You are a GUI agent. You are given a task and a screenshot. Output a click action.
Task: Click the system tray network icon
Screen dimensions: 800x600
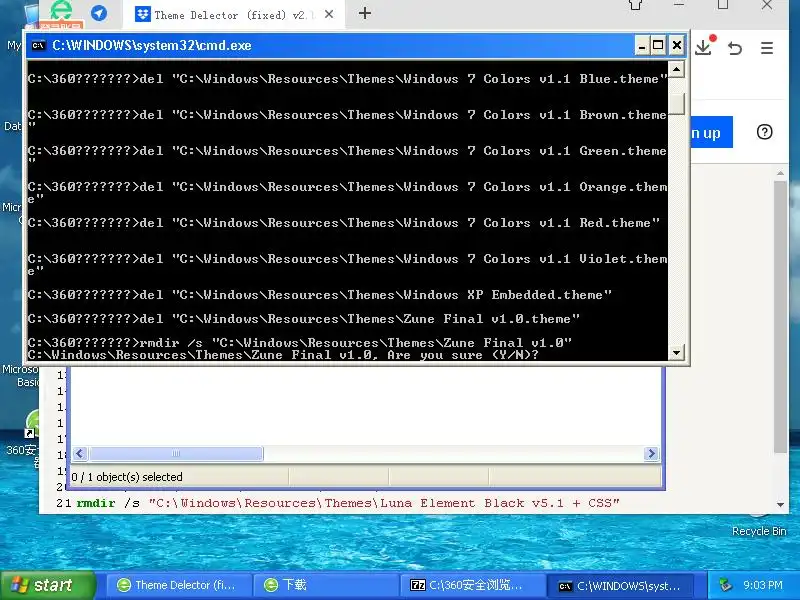tap(725, 585)
